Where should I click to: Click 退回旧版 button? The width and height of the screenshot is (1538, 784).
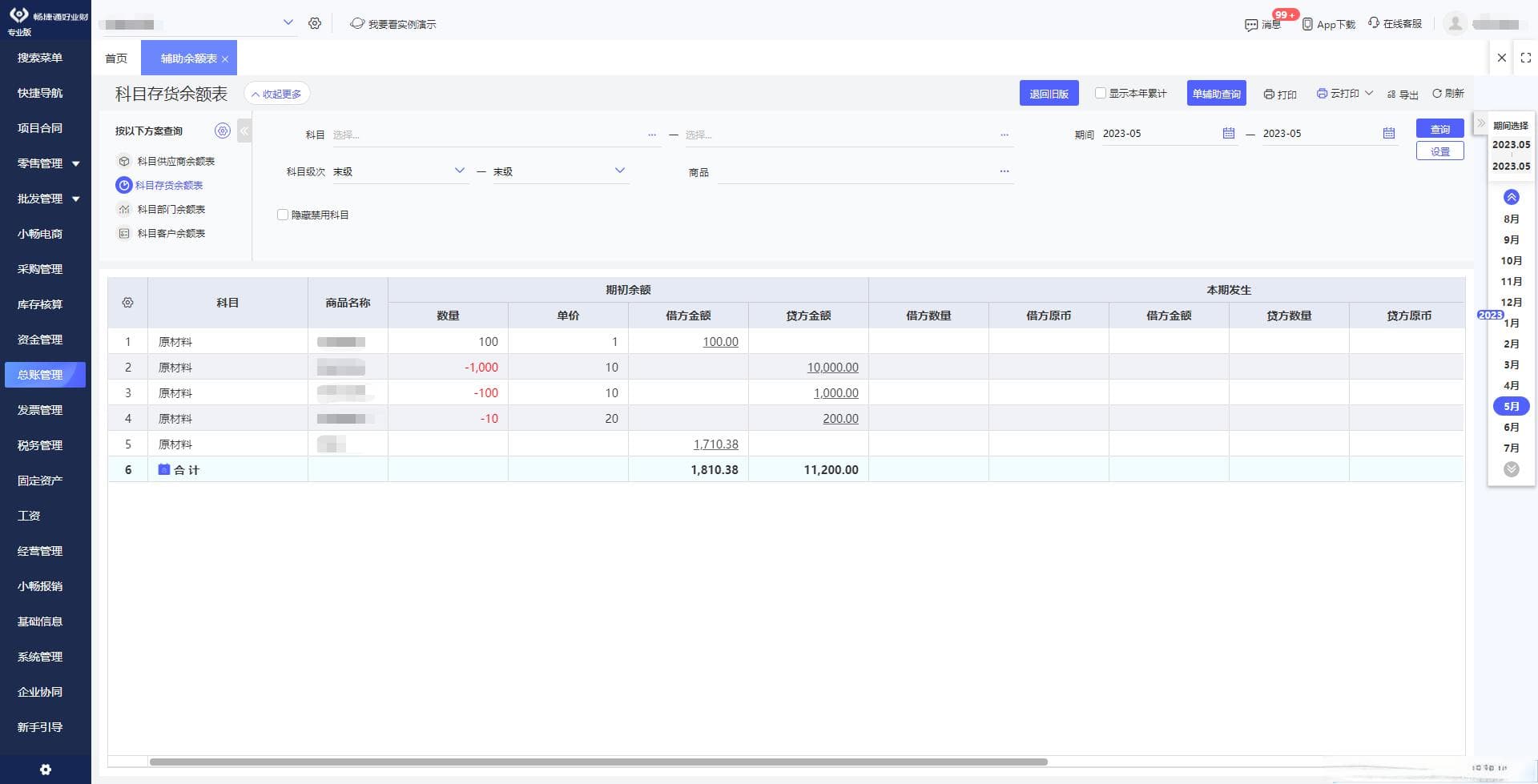[1049, 93]
